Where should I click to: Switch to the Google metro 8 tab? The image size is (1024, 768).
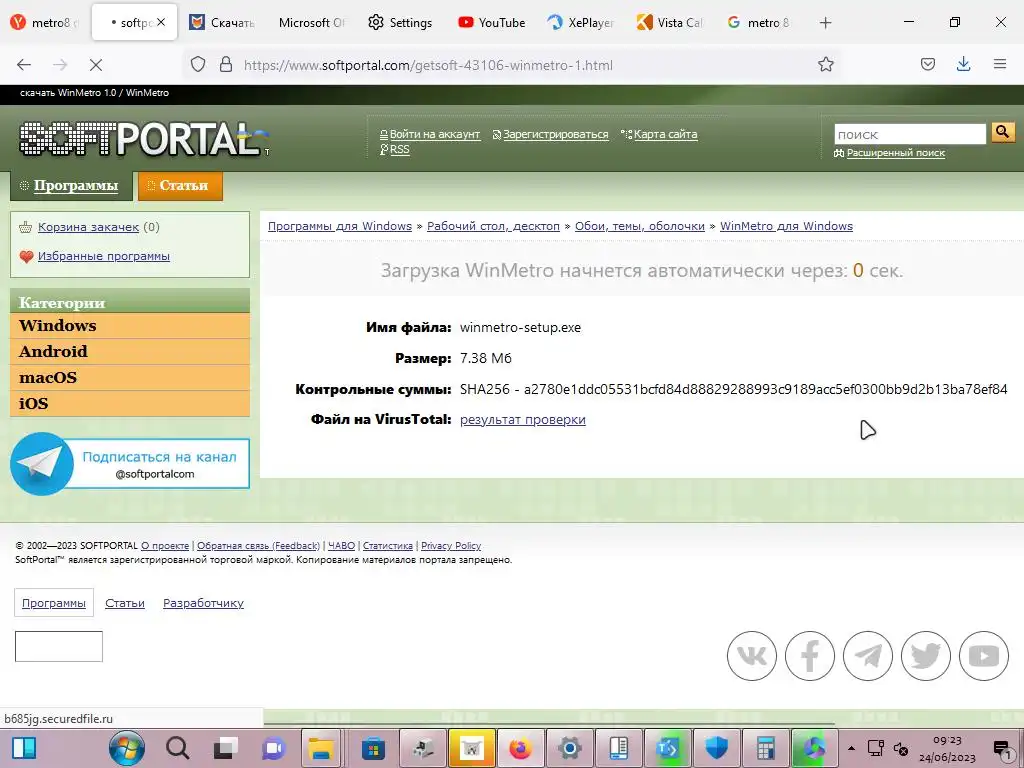[758, 23]
